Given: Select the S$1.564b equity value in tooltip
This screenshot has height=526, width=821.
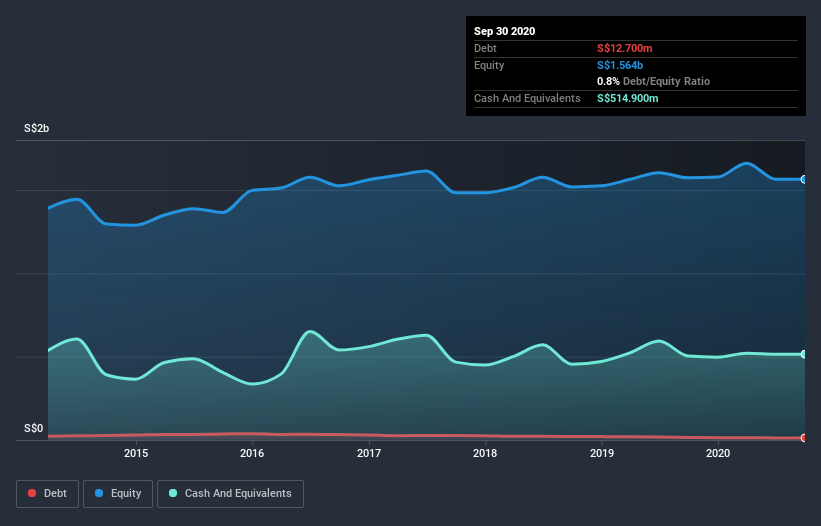Looking at the screenshot, I should [x=622, y=65].
